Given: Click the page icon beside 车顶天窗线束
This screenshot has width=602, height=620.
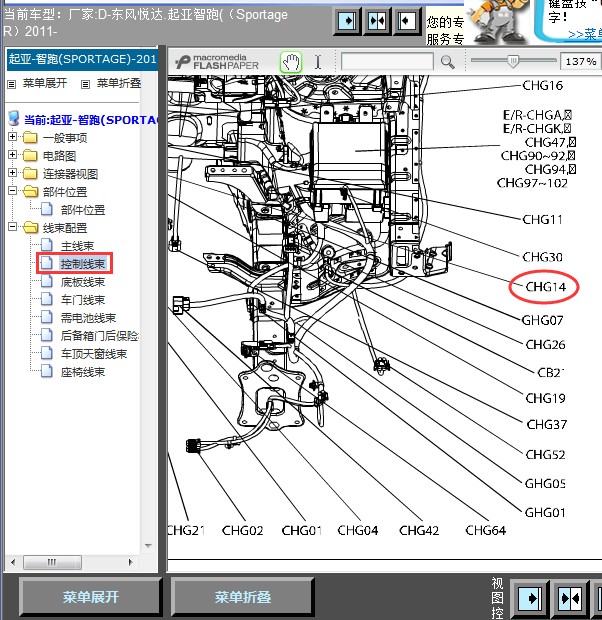Looking at the screenshot, I should [x=47, y=353].
